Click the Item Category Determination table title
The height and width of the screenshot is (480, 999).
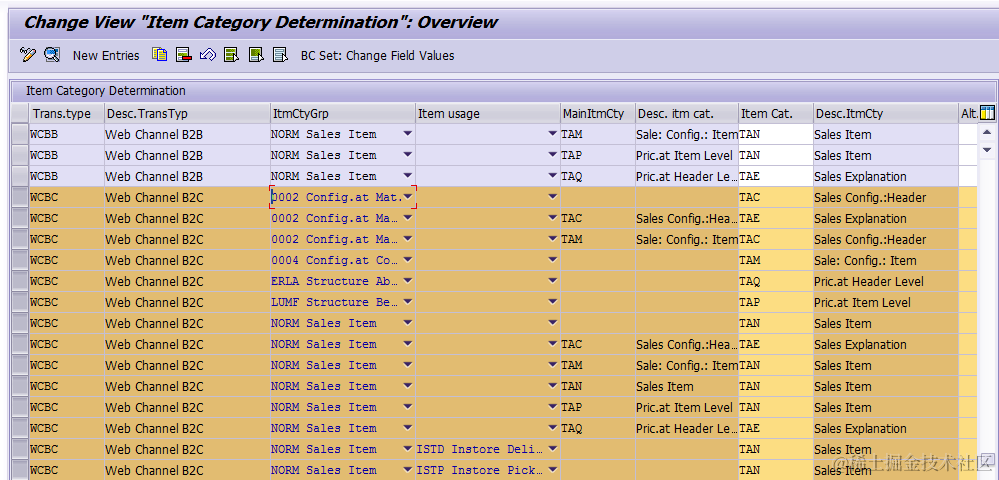tap(106, 91)
